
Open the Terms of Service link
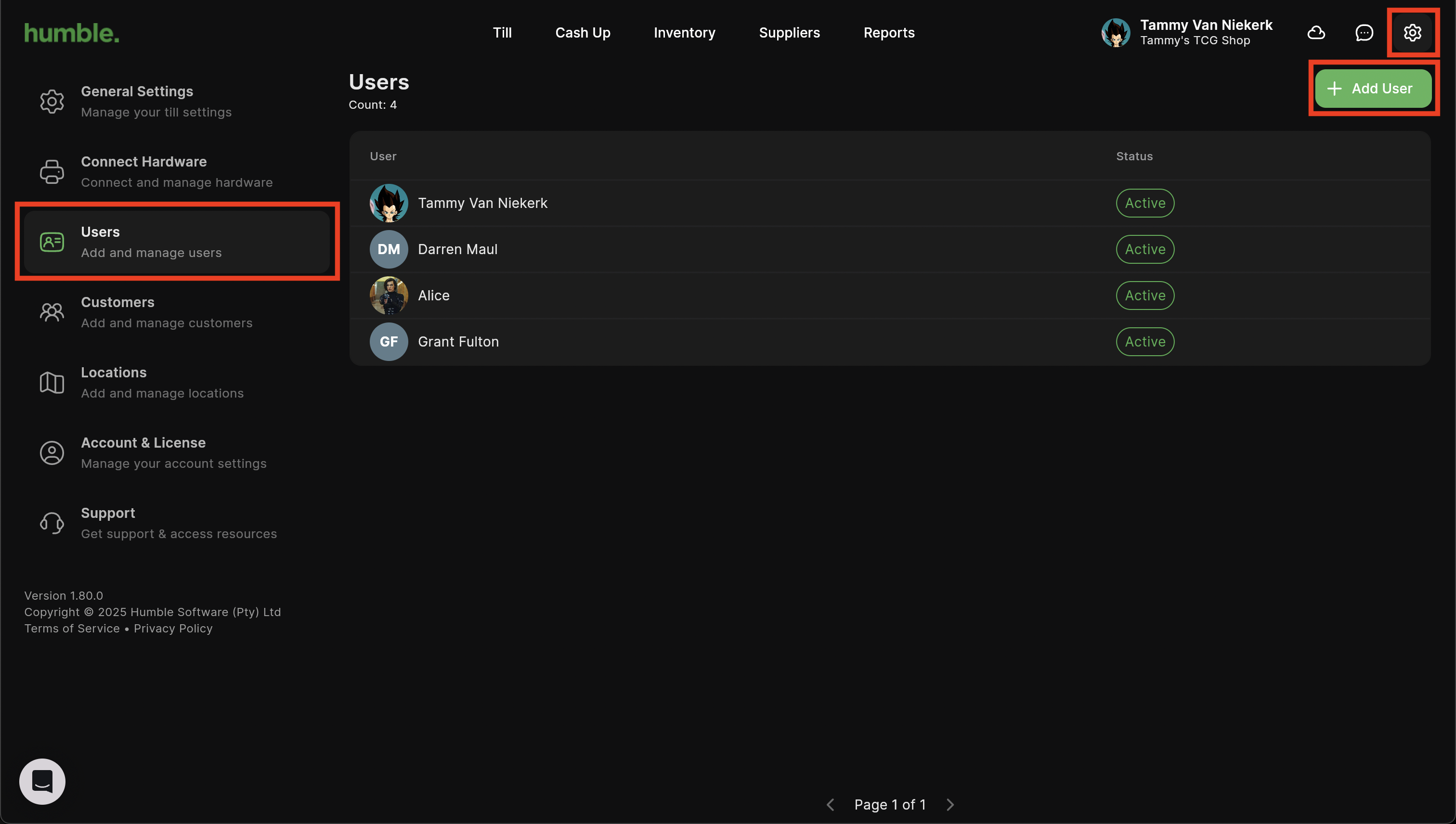pyautogui.click(x=72, y=628)
